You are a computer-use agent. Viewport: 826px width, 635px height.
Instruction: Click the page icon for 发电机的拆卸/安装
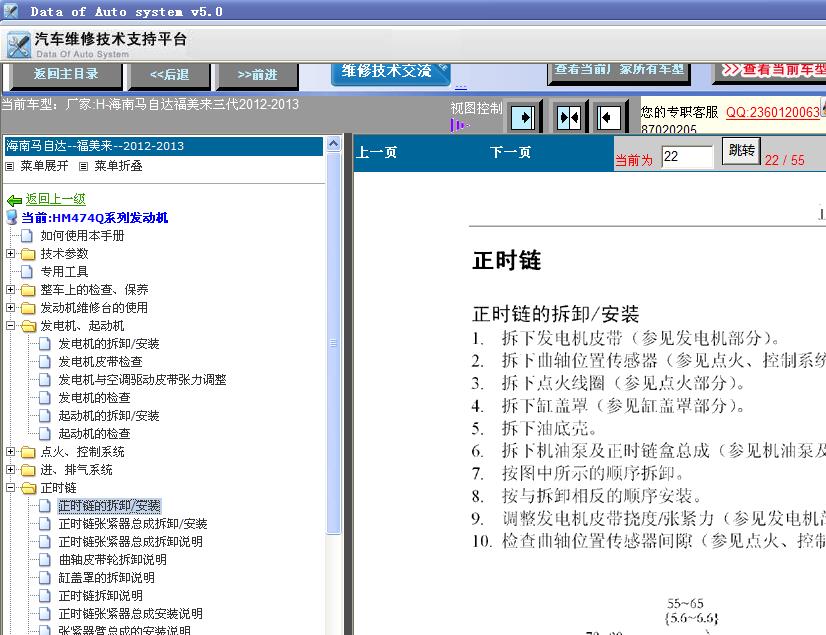point(45,344)
